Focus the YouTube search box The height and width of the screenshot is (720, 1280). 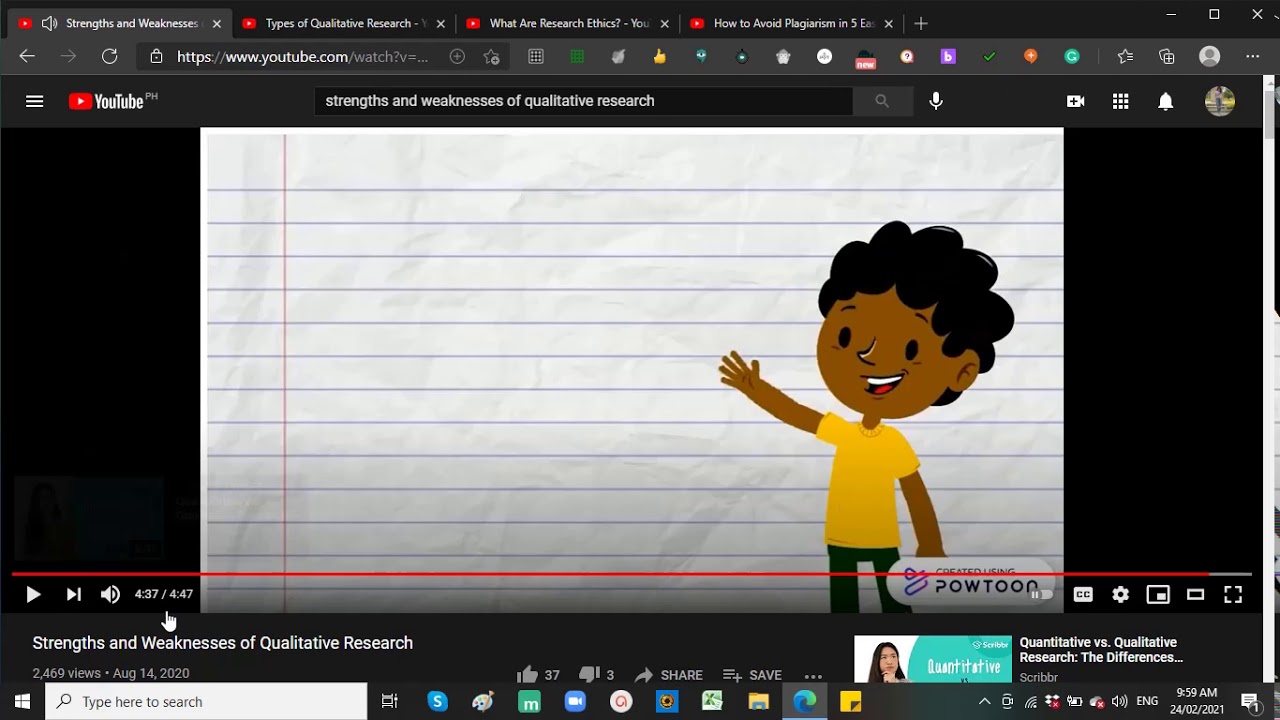point(584,101)
